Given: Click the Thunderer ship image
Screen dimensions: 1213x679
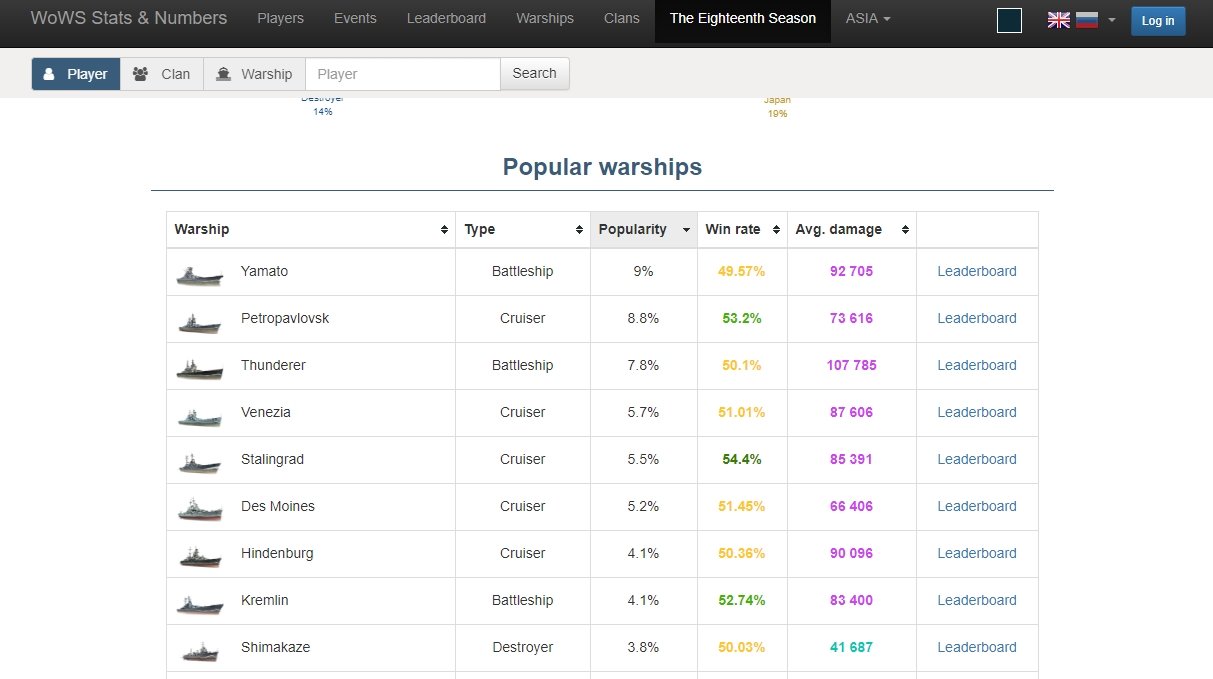Looking at the screenshot, I should click(200, 368).
